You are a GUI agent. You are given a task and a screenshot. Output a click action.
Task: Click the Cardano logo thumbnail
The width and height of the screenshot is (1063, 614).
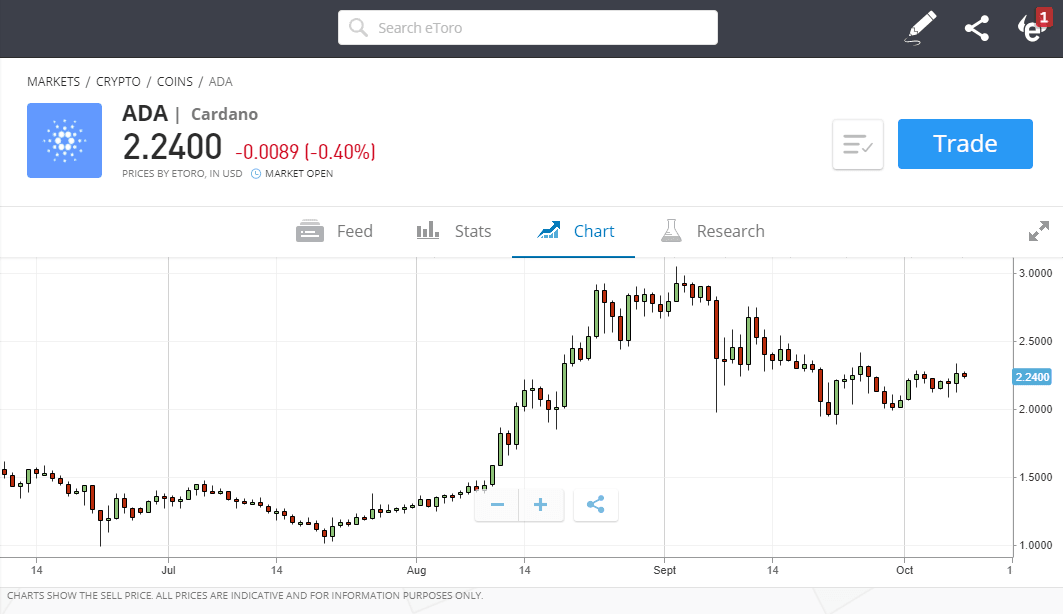click(x=64, y=140)
